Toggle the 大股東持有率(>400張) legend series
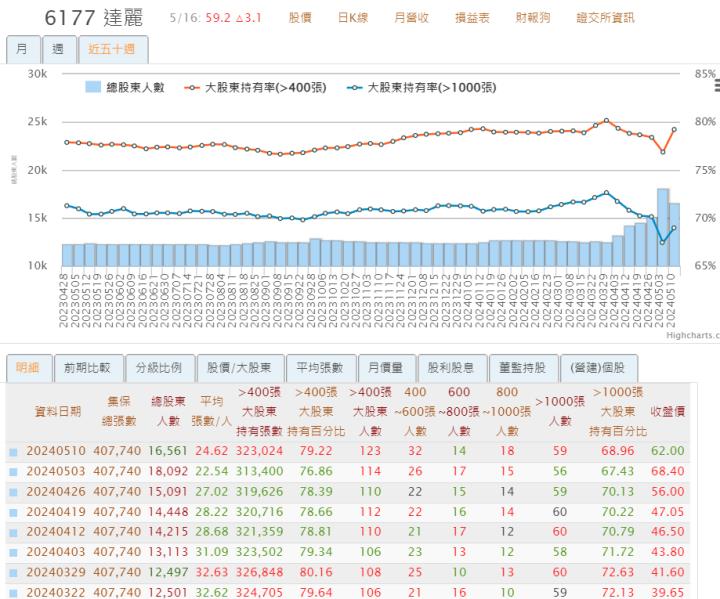The height and width of the screenshot is (599, 720). 255,87
